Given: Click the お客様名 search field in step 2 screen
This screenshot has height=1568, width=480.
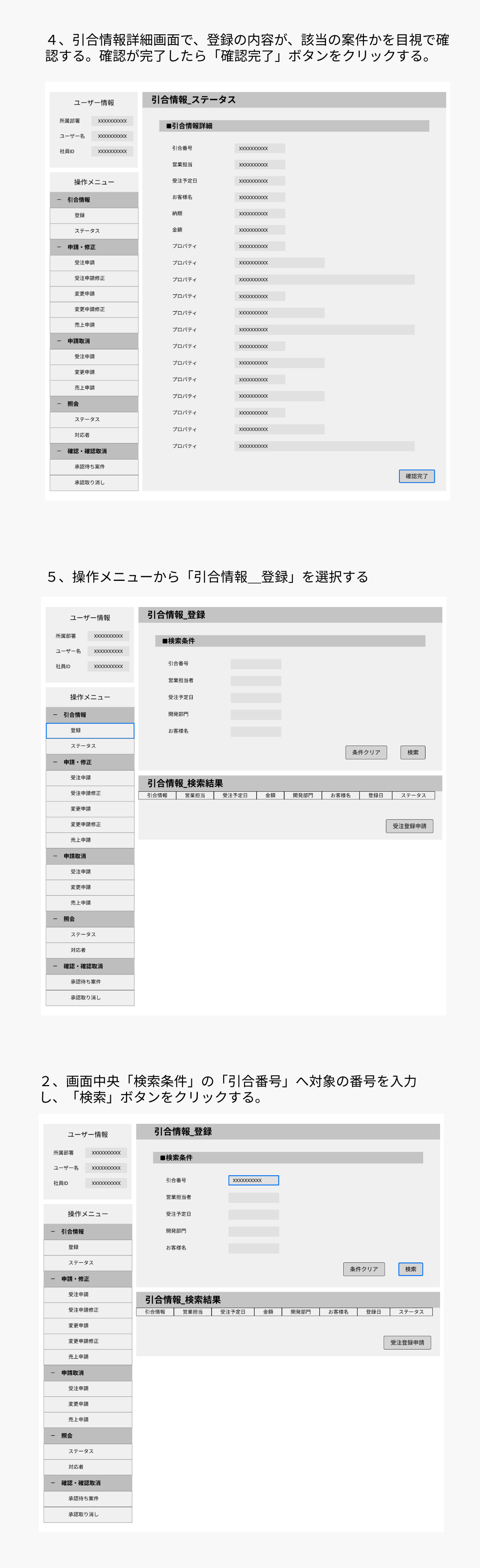Looking at the screenshot, I should (253, 1248).
